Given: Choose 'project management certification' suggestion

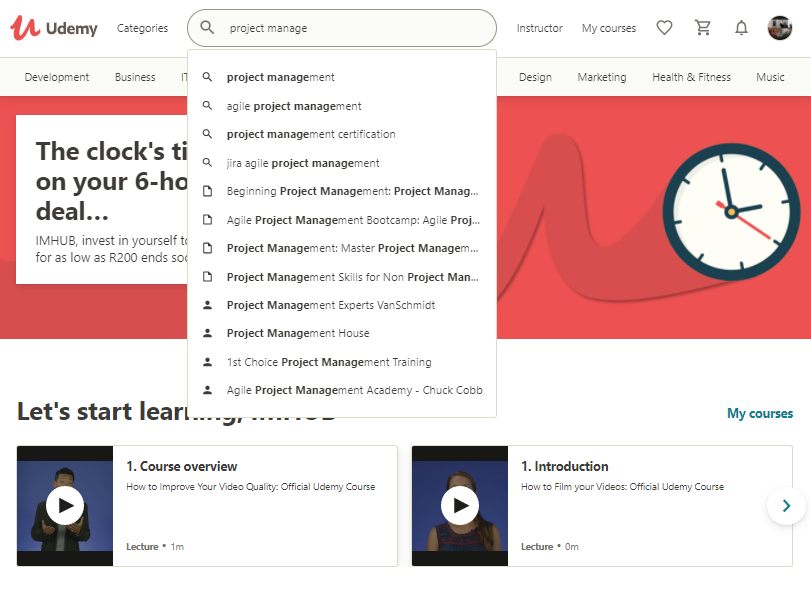Looking at the screenshot, I should tap(342, 134).
